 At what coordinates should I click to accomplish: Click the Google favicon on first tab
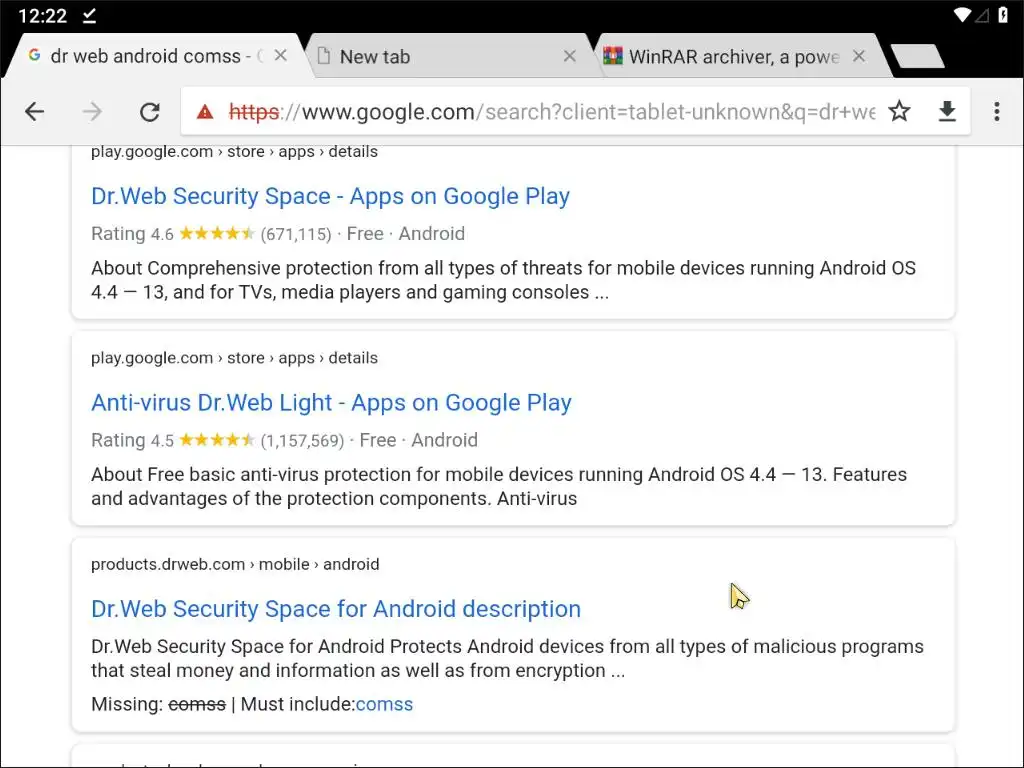tap(35, 56)
